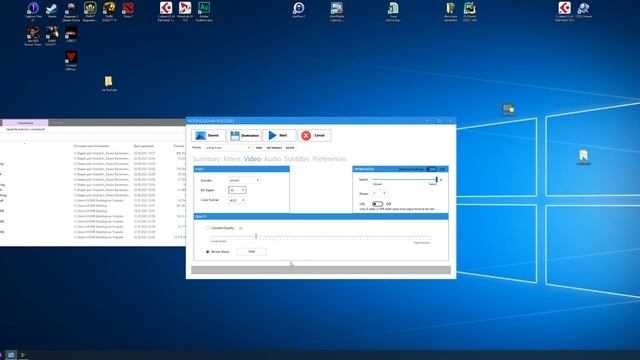Toggle the VFR switch
This screenshot has height=360, width=640.
[377, 204]
